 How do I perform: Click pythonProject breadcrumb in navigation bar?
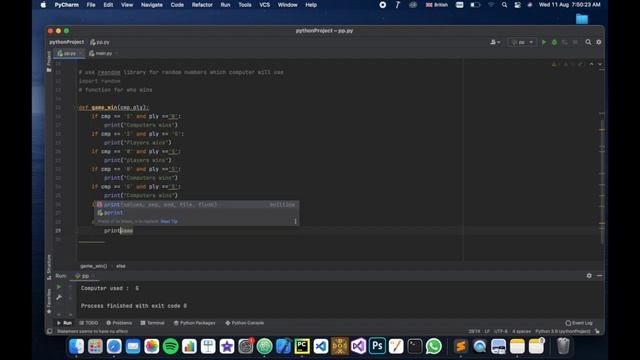67,42
